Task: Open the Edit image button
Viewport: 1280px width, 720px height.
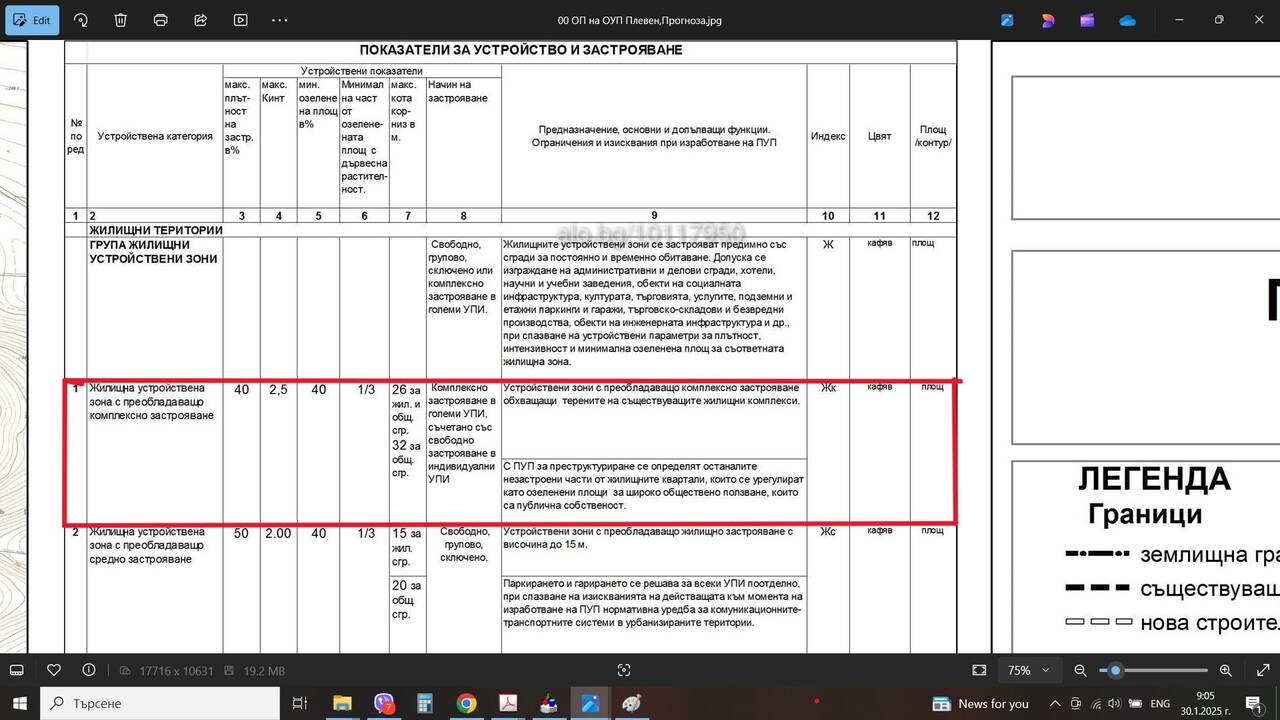Action: click(32, 20)
